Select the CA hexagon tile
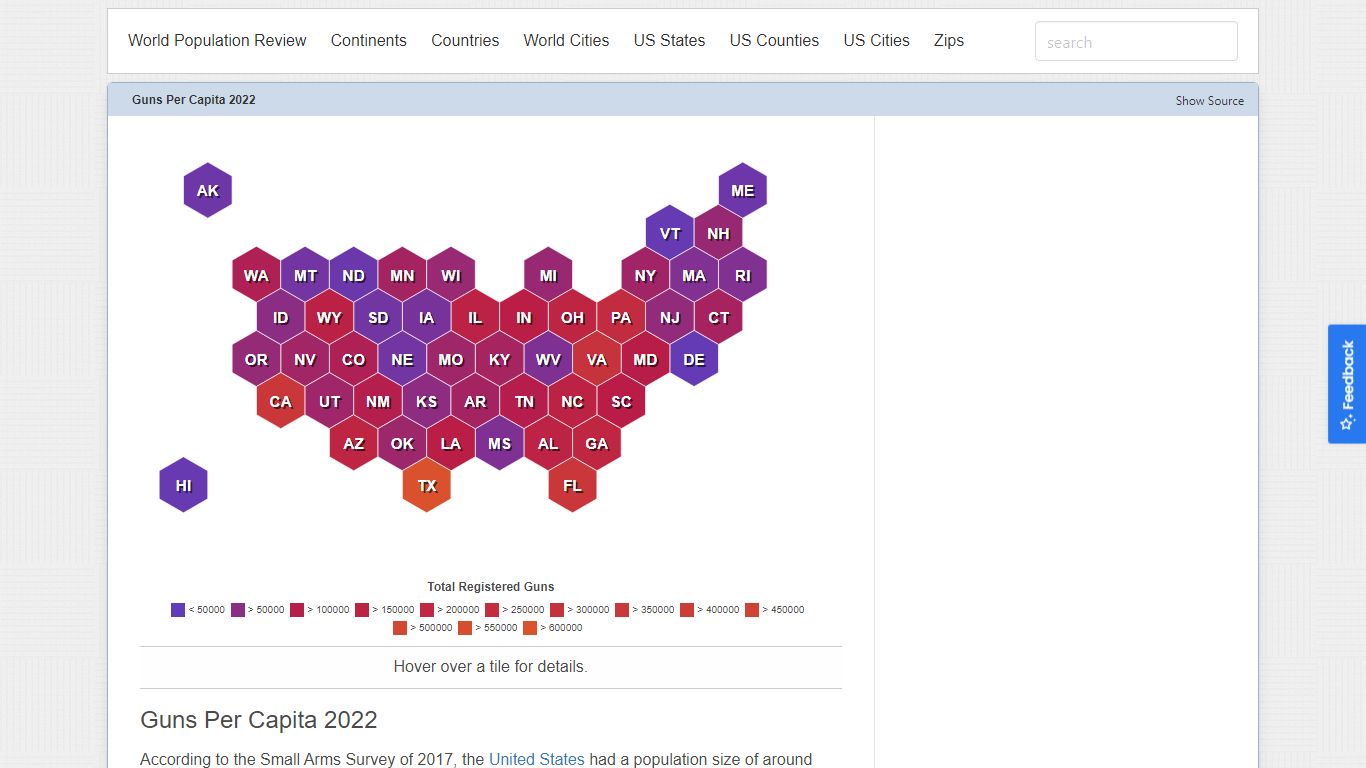Screen dimensions: 1366x768 click(281, 401)
